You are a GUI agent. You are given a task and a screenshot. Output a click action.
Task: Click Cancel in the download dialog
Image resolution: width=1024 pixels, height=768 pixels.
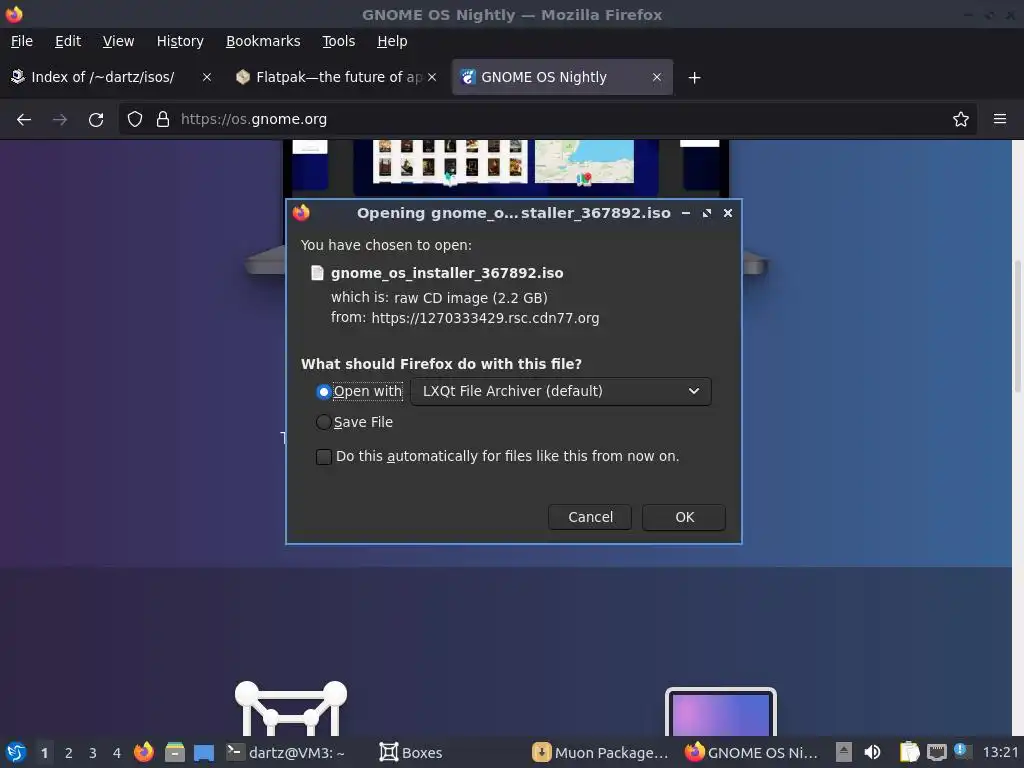[x=590, y=517]
